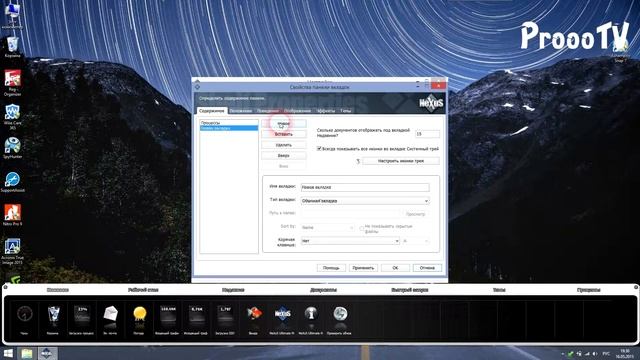Click the recent documents count field
The width and height of the screenshot is (640, 360).
[427, 134]
